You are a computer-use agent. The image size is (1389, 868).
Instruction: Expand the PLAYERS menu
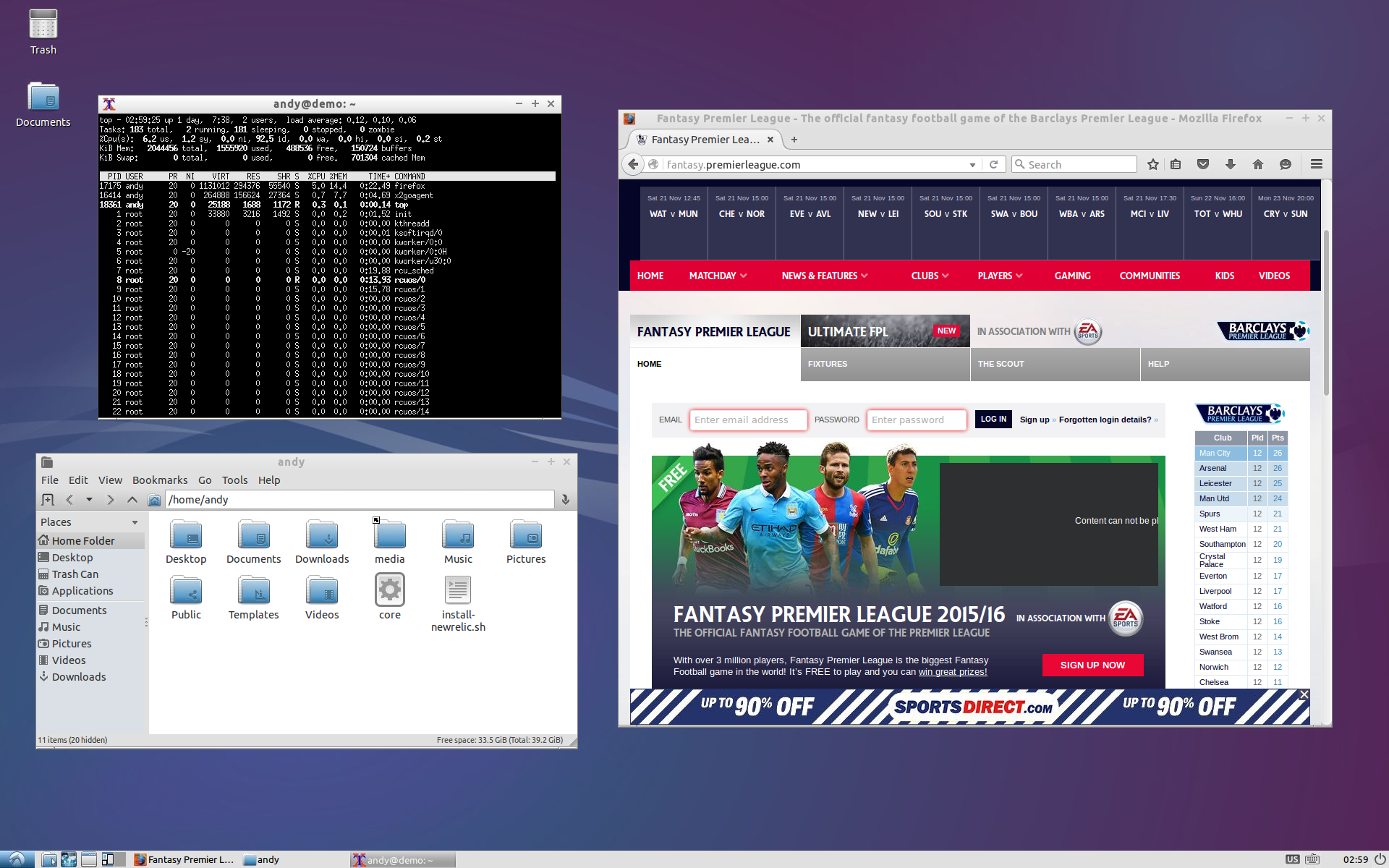[x=1000, y=276]
